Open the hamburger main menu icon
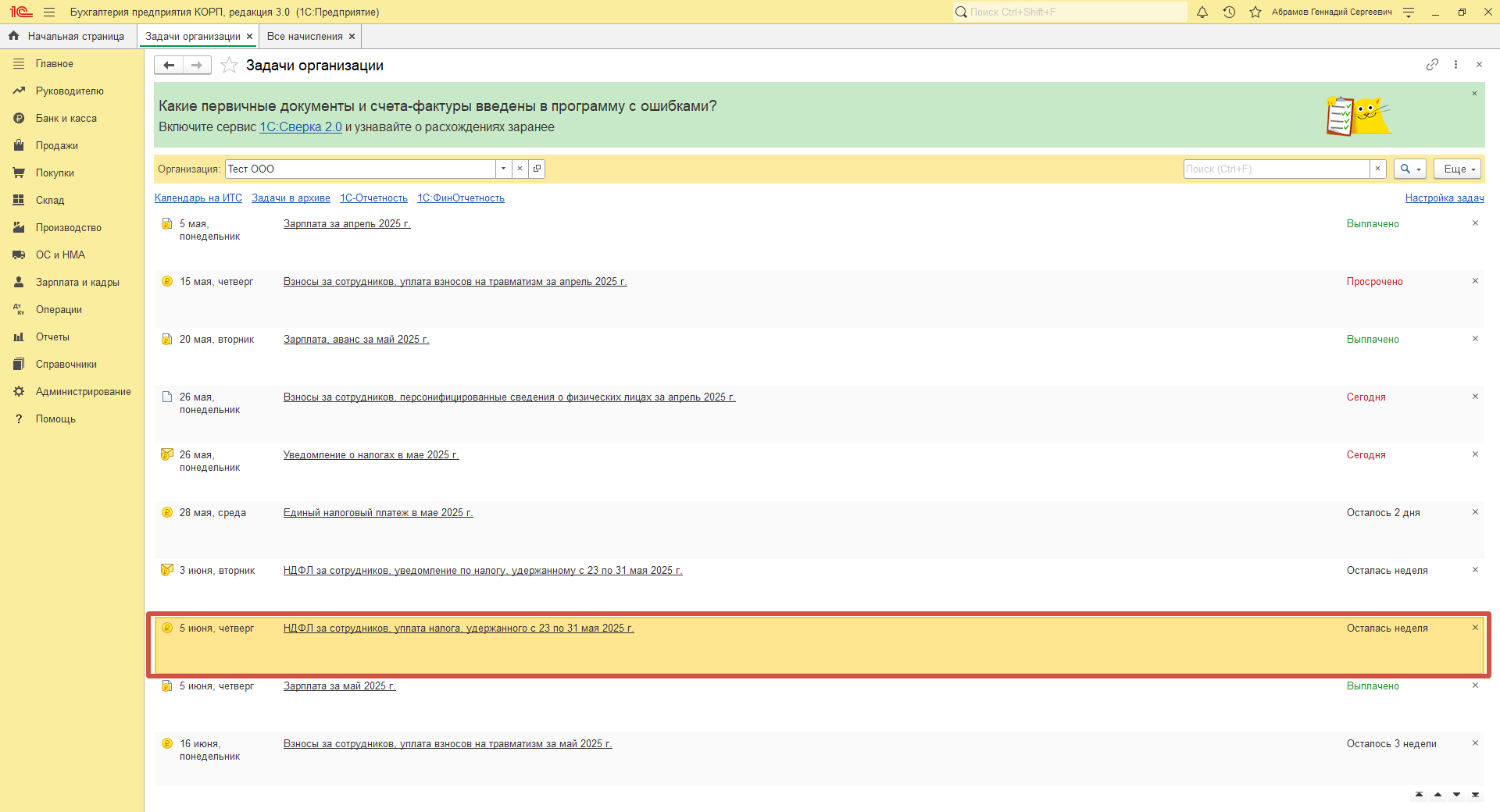The width and height of the screenshot is (1500, 812). (49, 12)
